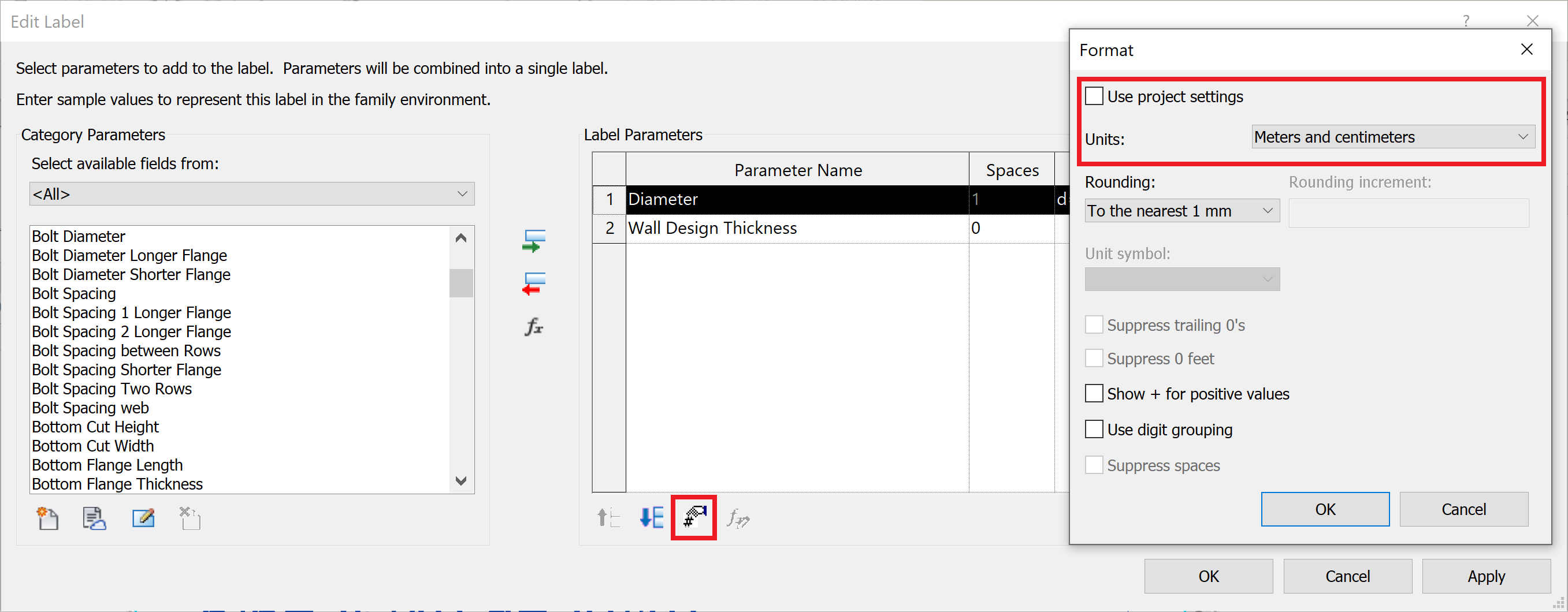This screenshot has width=1568, height=612.
Task: Open the Rounding dropdown
Action: (x=1181, y=211)
